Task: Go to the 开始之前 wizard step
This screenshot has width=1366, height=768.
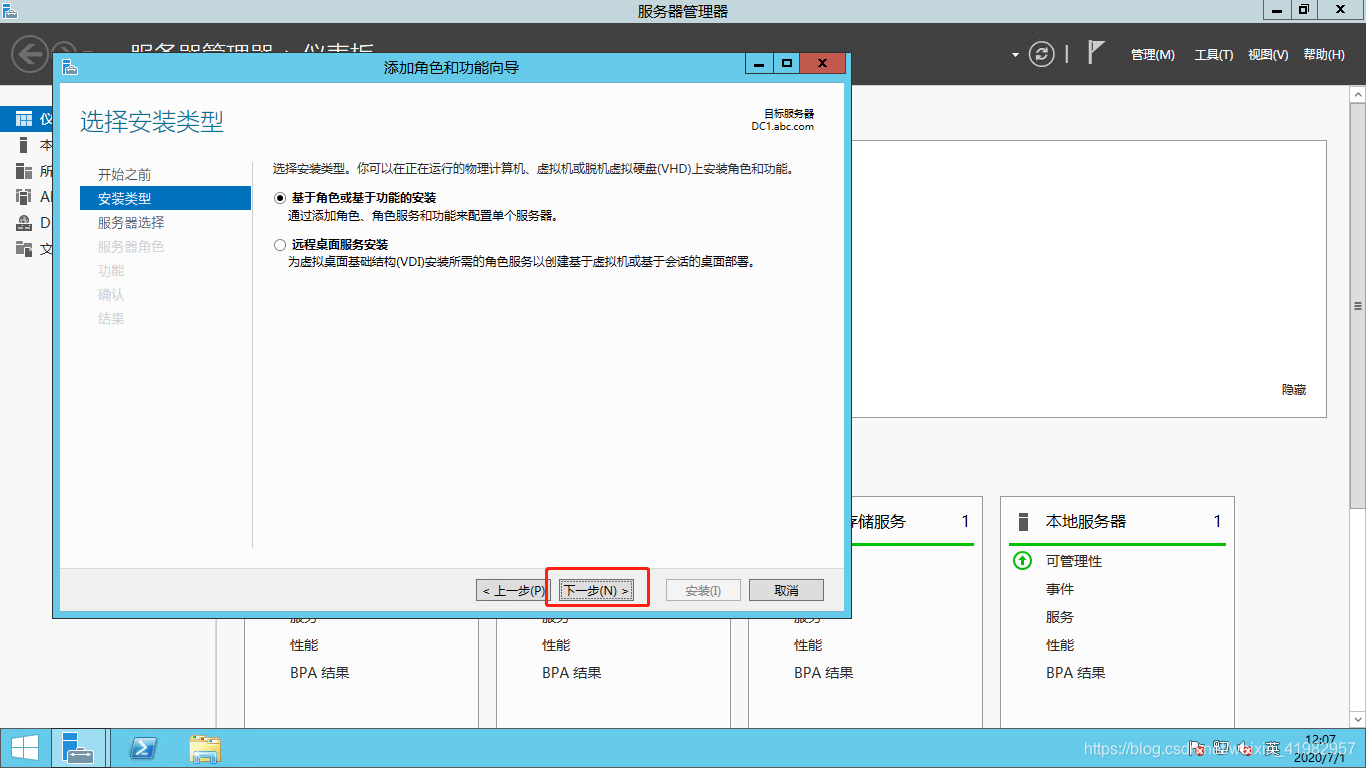Action: (125, 174)
